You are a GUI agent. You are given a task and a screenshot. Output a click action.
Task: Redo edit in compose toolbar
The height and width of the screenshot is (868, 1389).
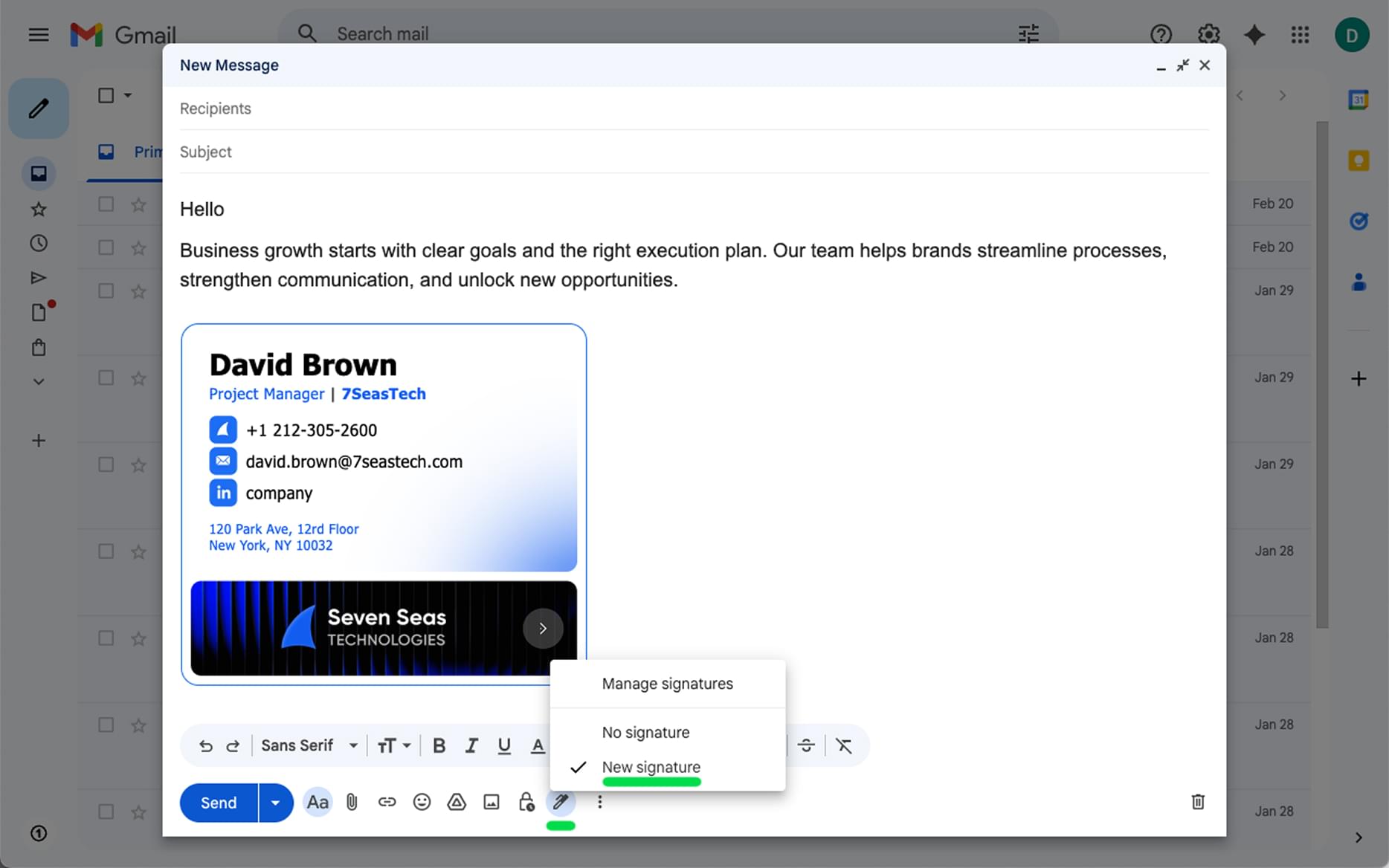coord(233,745)
